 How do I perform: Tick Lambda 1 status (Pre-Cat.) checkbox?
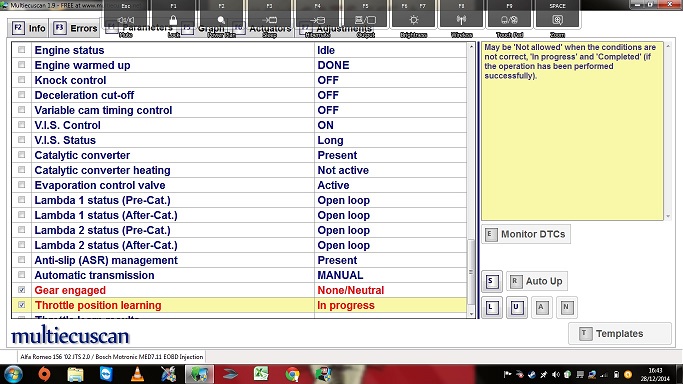point(21,200)
